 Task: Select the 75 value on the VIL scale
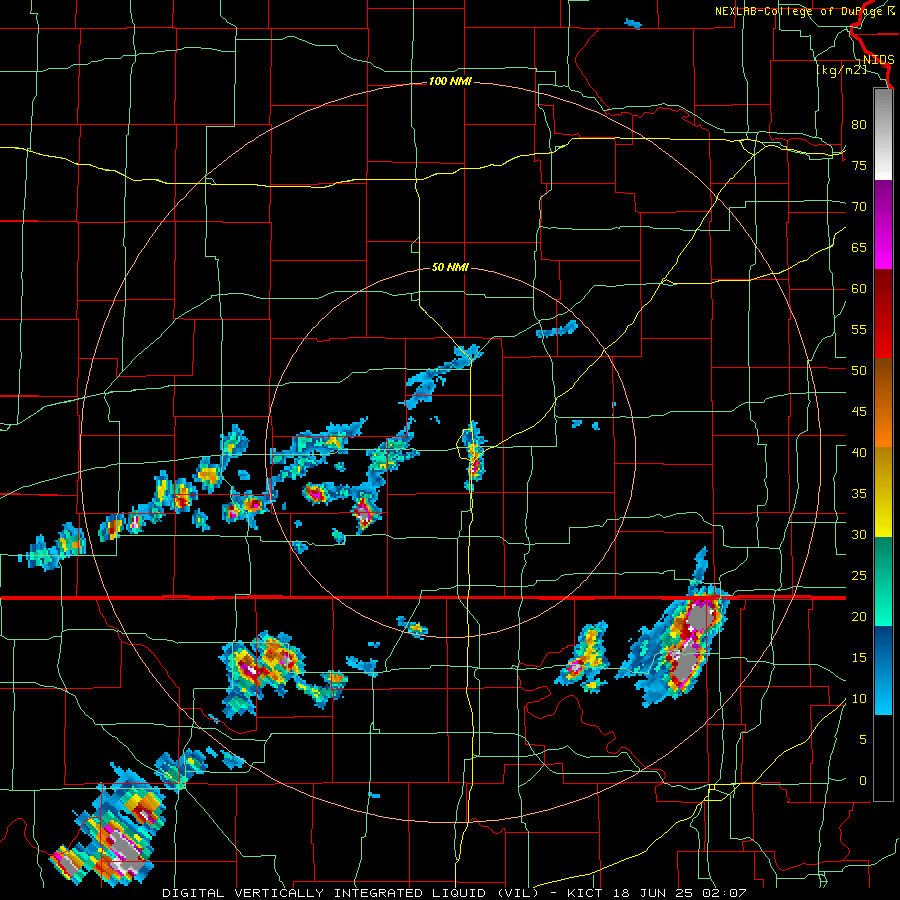click(x=859, y=165)
